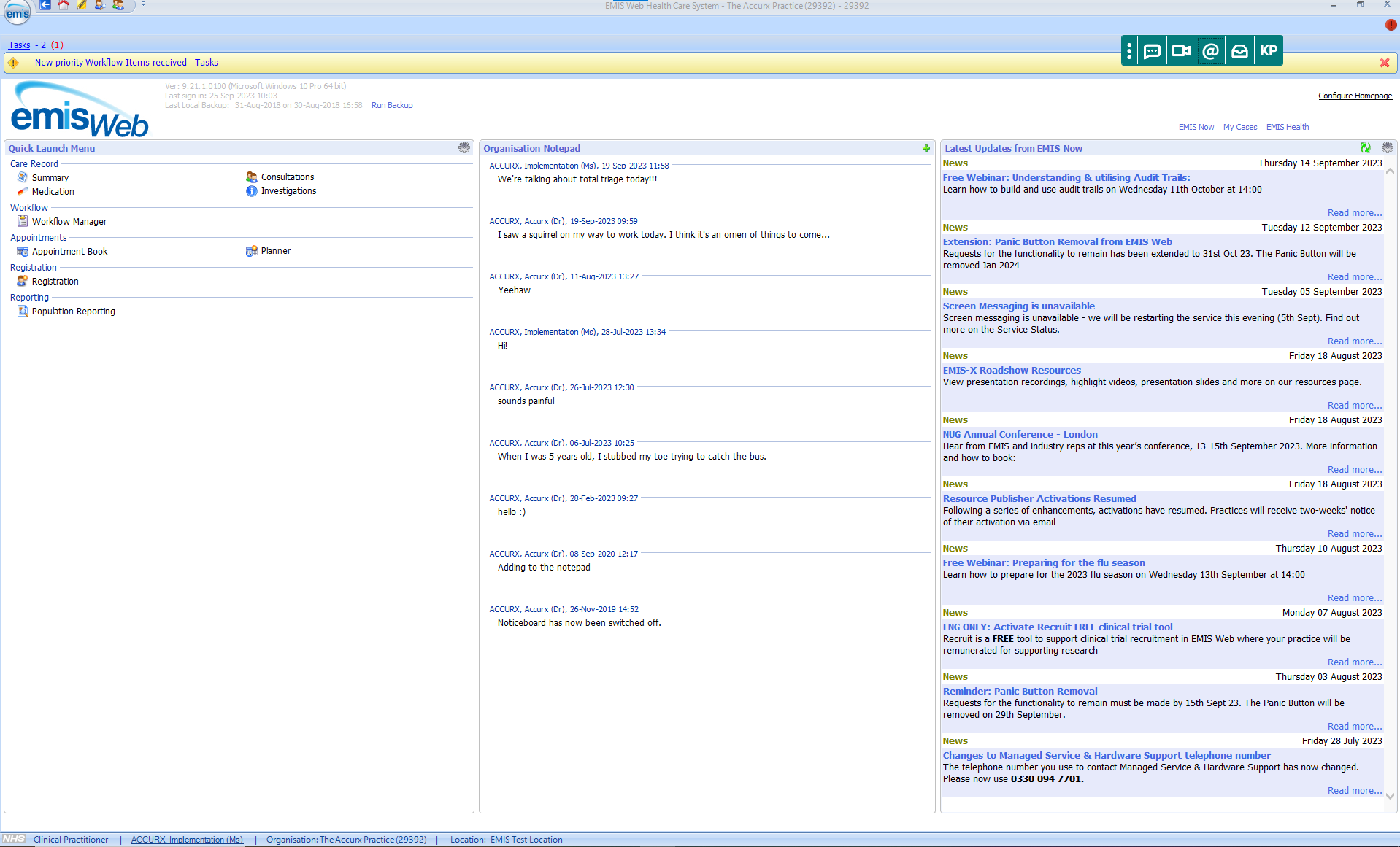Open the Accurx three-dot options menu
Viewport: 1400px width, 847px height.
[x=1129, y=51]
